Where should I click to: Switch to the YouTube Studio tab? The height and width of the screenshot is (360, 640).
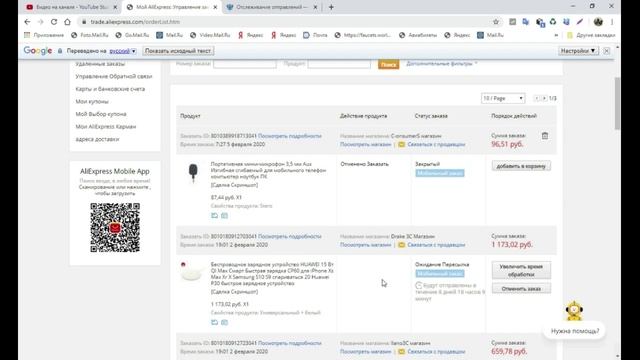(x=71, y=7)
